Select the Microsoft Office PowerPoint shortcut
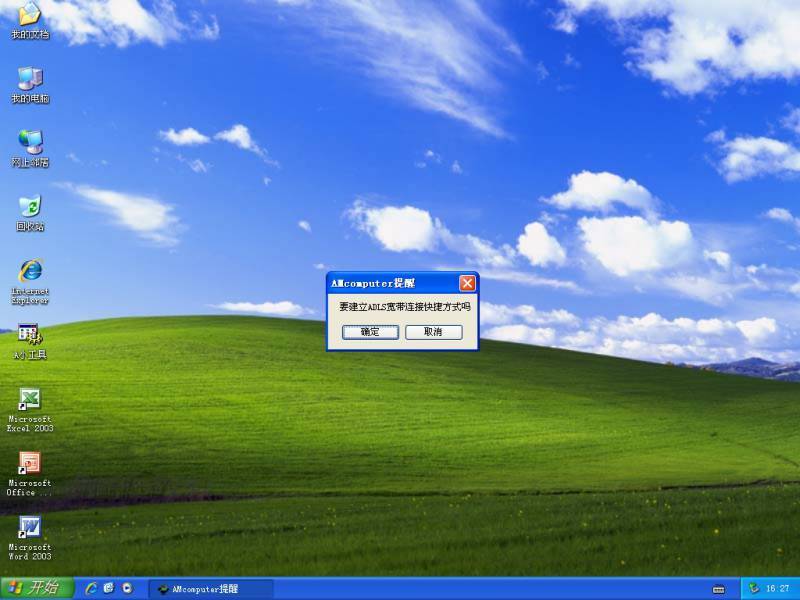800x600 pixels. (x=30, y=474)
